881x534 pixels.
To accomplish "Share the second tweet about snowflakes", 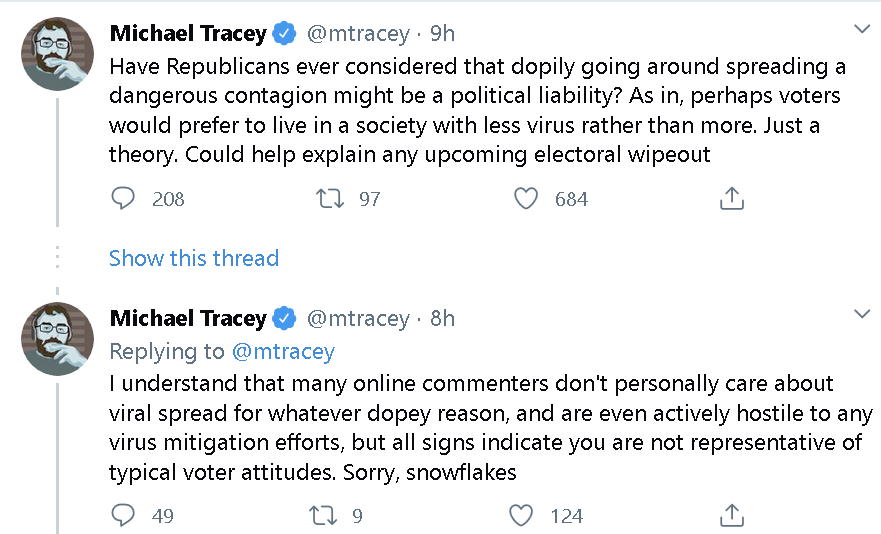I will [732, 515].
